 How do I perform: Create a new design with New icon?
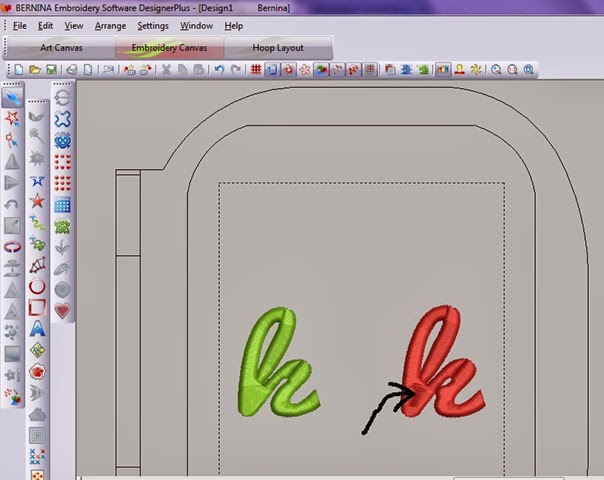pyautogui.click(x=18, y=70)
